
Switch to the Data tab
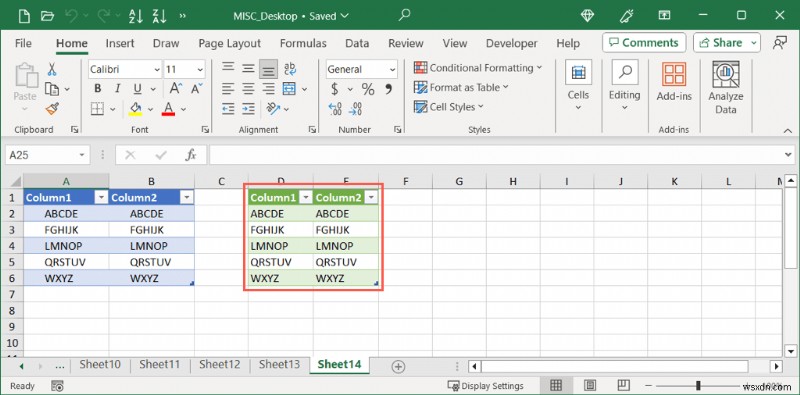pos(357,43)
